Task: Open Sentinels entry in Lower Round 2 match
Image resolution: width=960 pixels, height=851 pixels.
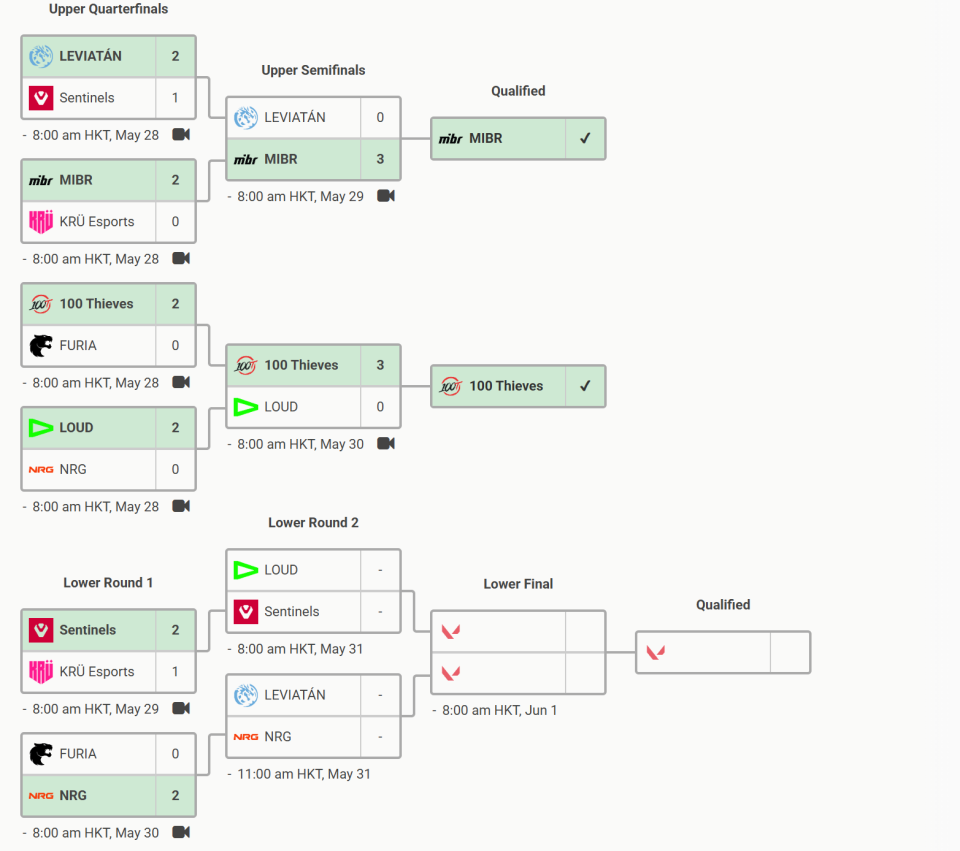Action: [313, 612]
